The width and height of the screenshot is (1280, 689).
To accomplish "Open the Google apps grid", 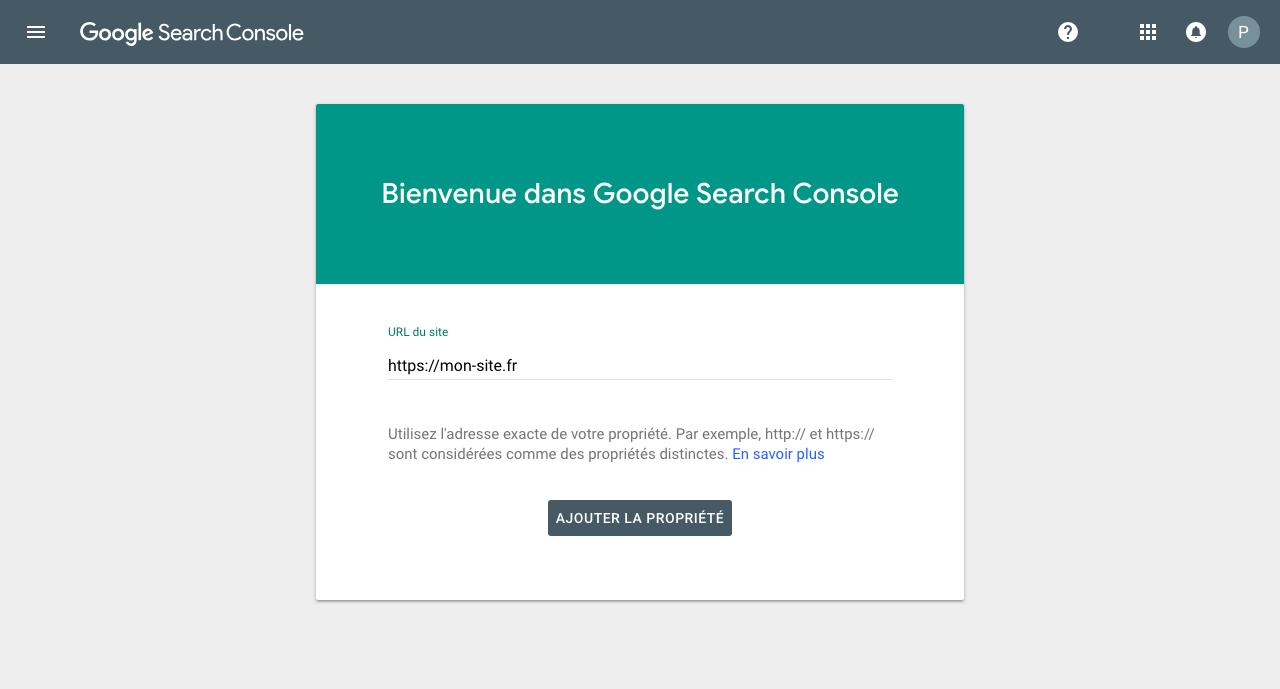I will [x=1148, y=32].
